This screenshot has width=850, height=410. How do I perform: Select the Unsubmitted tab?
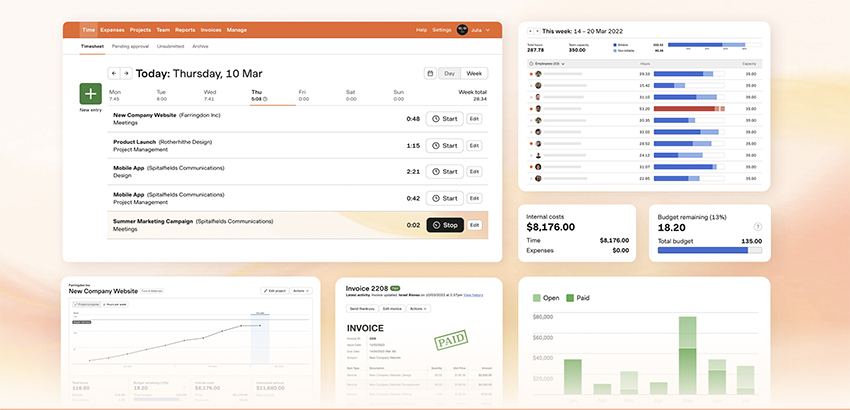(x=170, y=47)
